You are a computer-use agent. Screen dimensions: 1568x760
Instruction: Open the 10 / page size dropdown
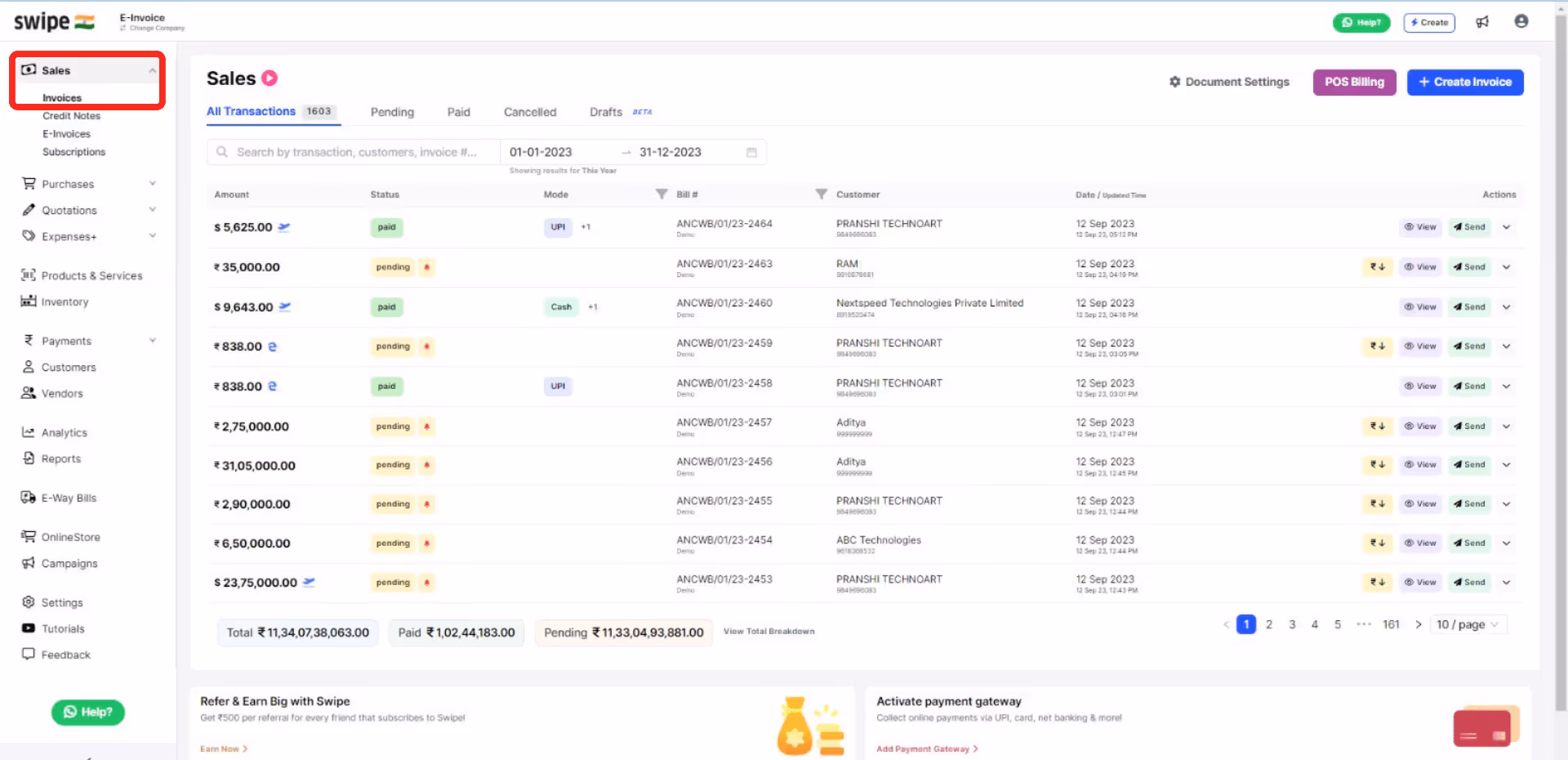tap(1468, 625)
